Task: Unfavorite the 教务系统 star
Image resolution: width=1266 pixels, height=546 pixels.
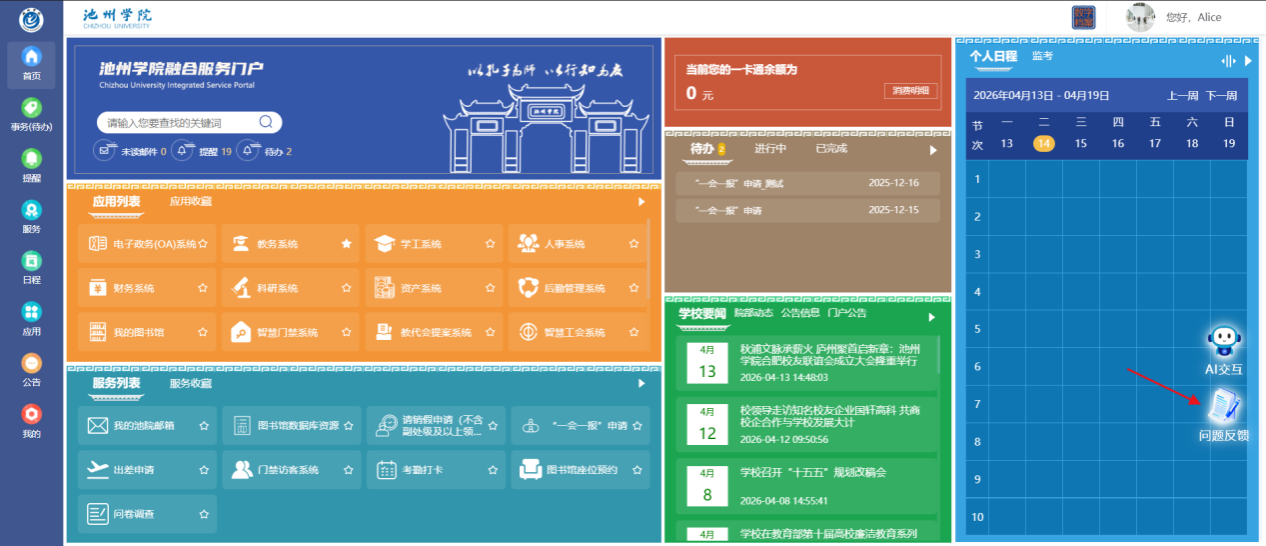Action: (x=346, y=243)
